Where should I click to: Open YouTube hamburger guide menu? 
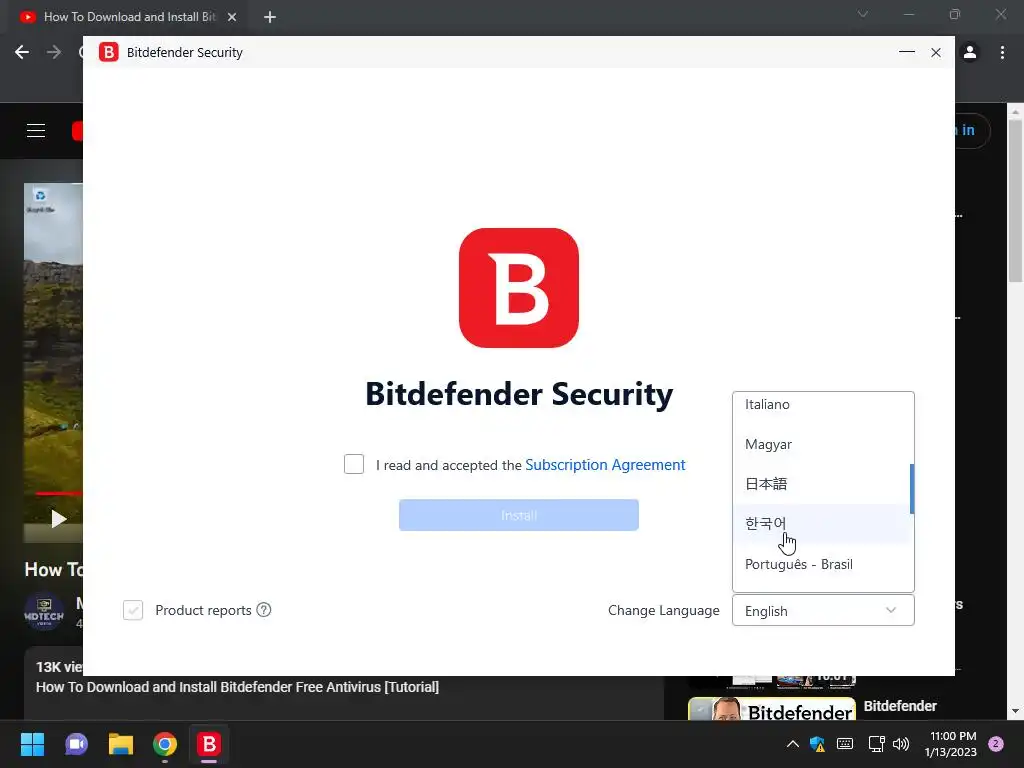pyautogui.click(x=36, y=131)
